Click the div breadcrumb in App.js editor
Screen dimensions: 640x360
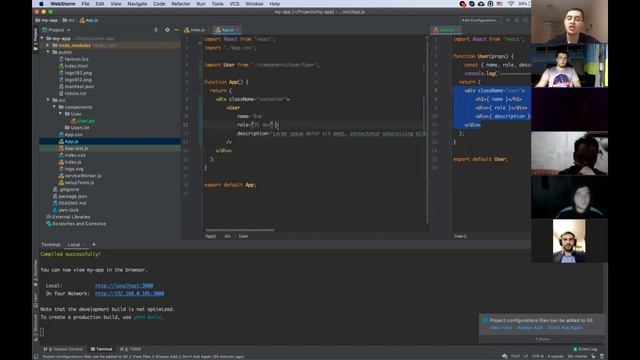[x=227, y=236]
